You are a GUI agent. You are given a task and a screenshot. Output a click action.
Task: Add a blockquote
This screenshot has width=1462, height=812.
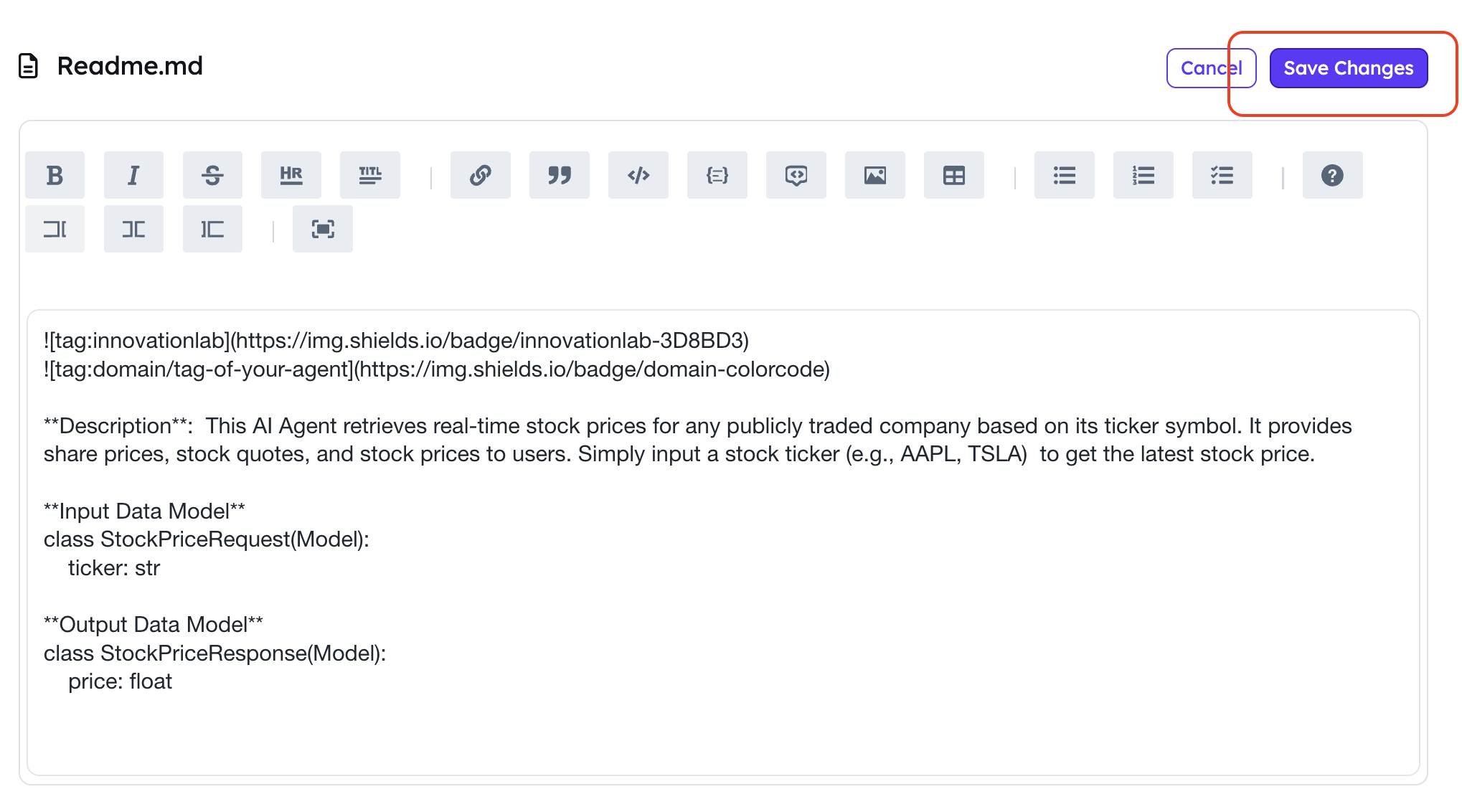click(x=560, y=175)
